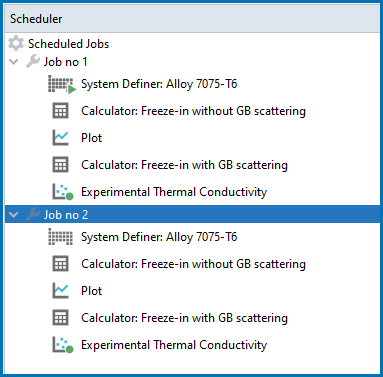Viewport: 383px width, 377px height.
Task: Select the Scheduled Jobs root item
Action: coord(68,44)
